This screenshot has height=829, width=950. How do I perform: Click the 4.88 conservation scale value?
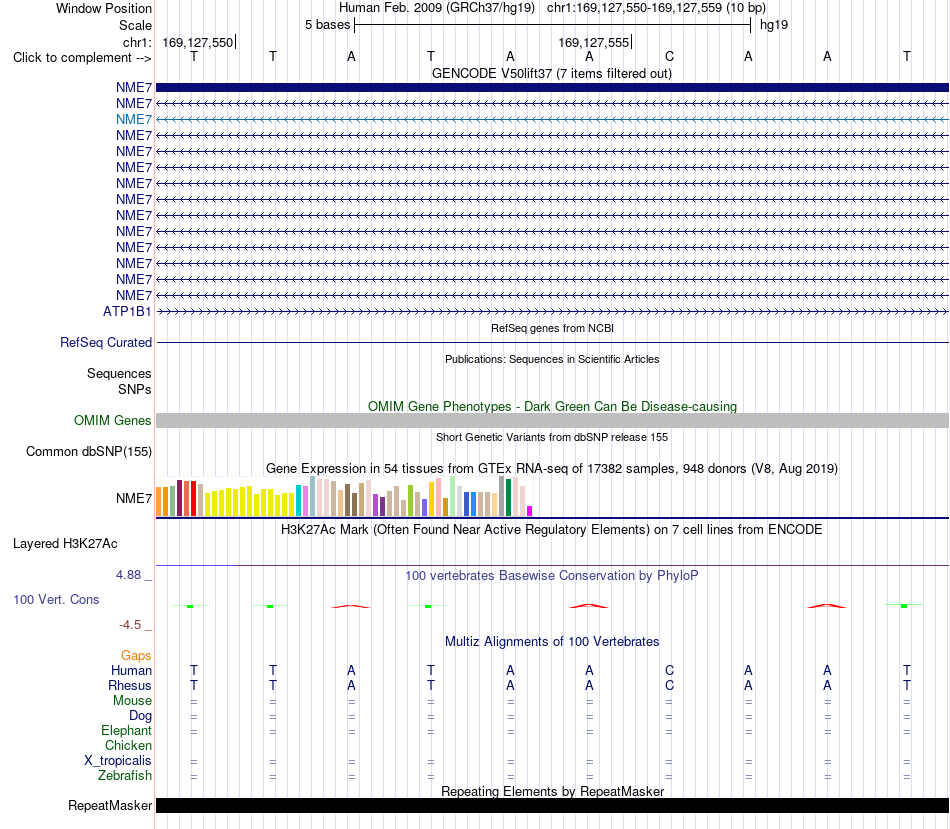(128, 574)
